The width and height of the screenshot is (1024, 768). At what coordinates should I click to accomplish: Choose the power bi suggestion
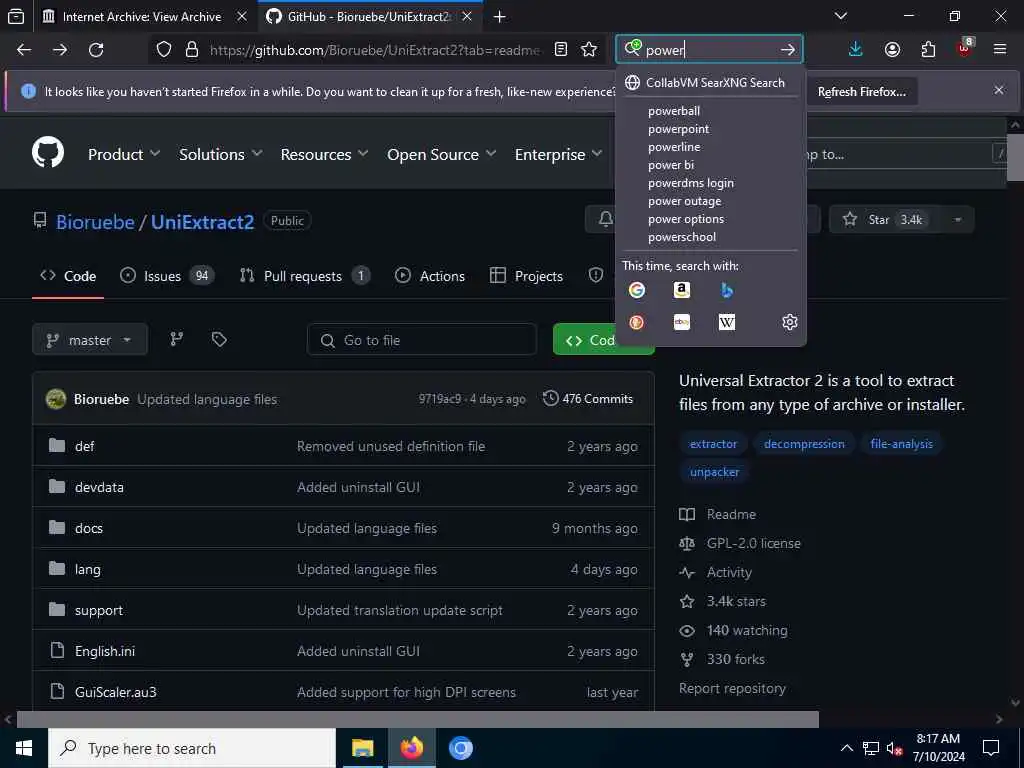671,165
